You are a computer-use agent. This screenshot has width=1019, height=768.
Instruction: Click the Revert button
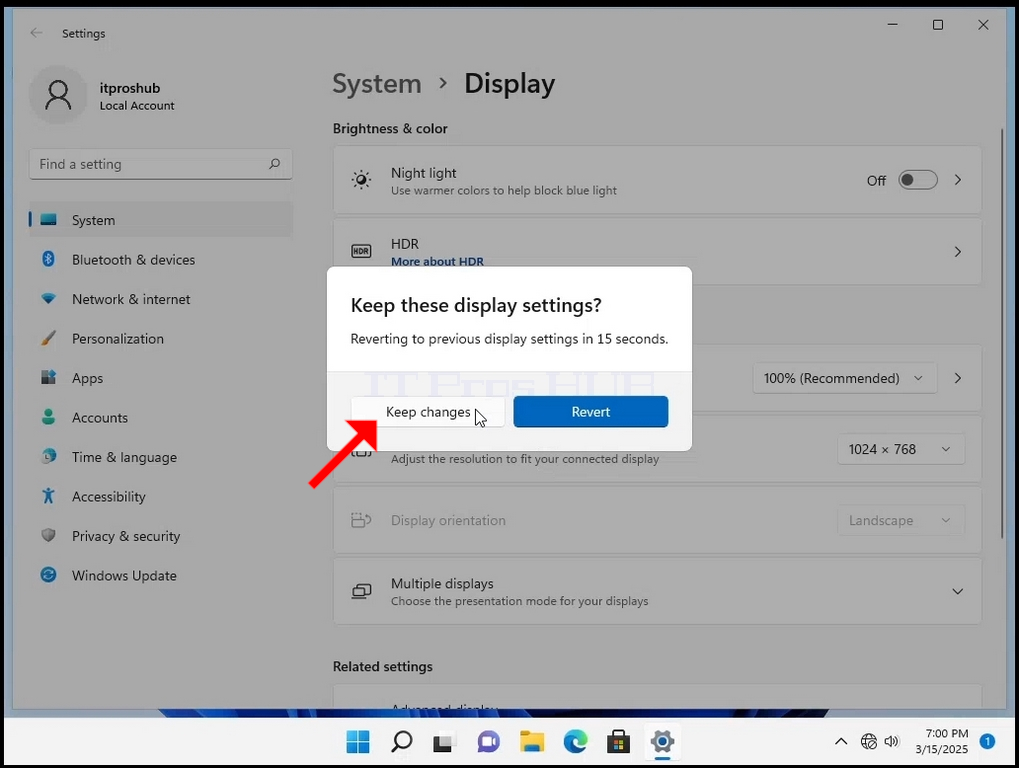pos(591,412)
